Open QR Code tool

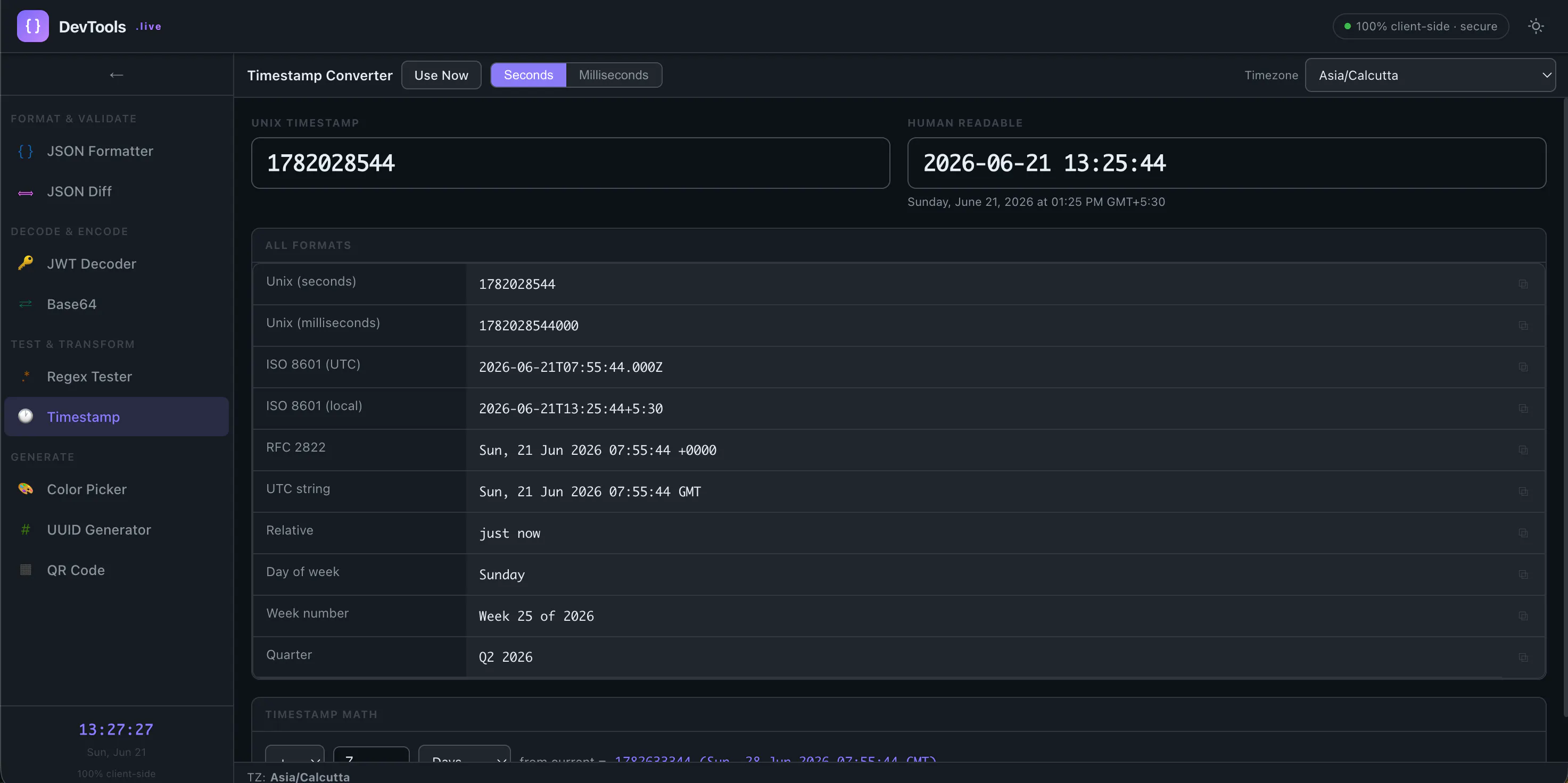pos(116,570)
